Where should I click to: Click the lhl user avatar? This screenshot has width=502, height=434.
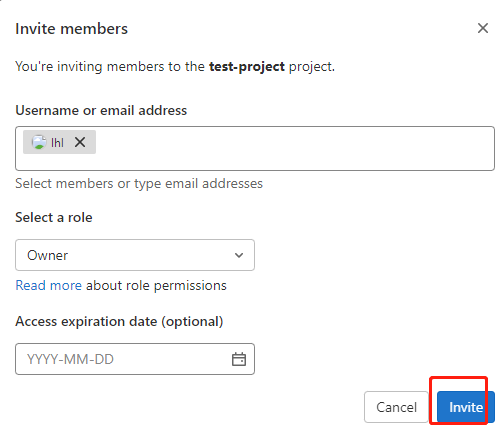point(39,142)
